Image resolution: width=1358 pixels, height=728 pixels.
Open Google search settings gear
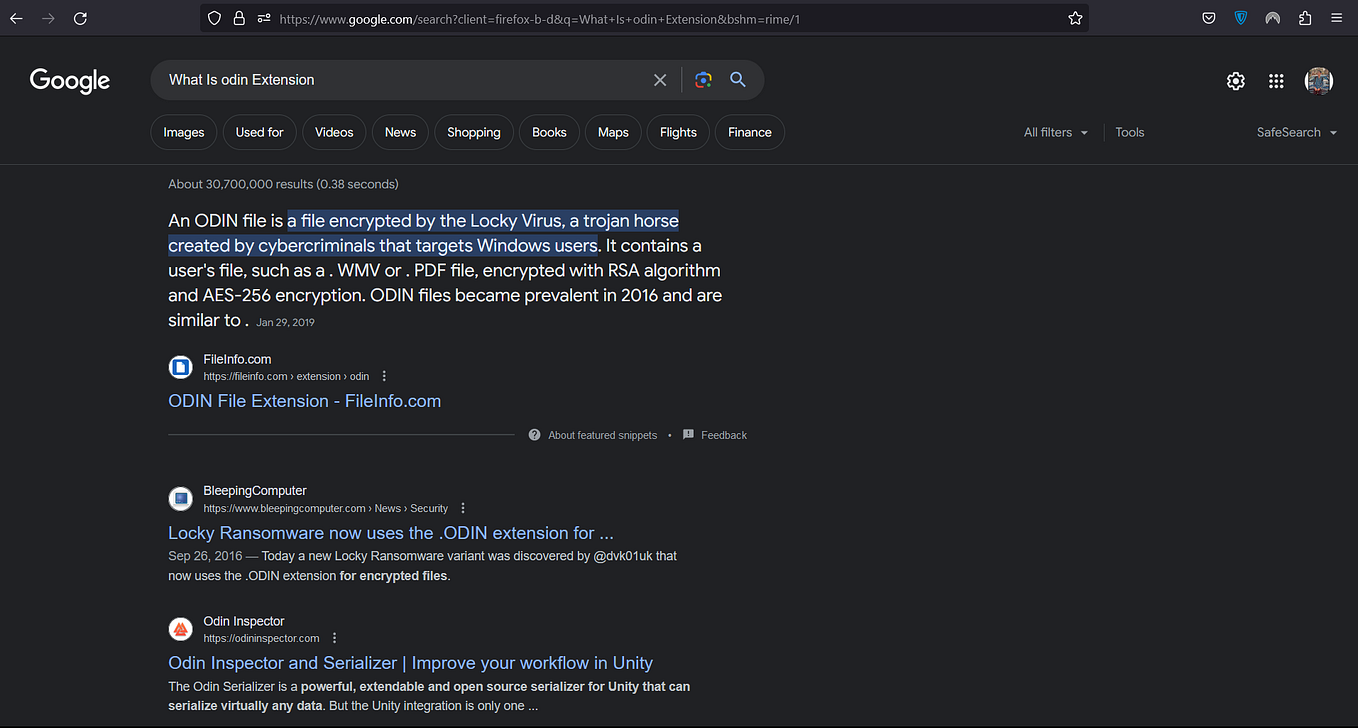[1235, 81]
